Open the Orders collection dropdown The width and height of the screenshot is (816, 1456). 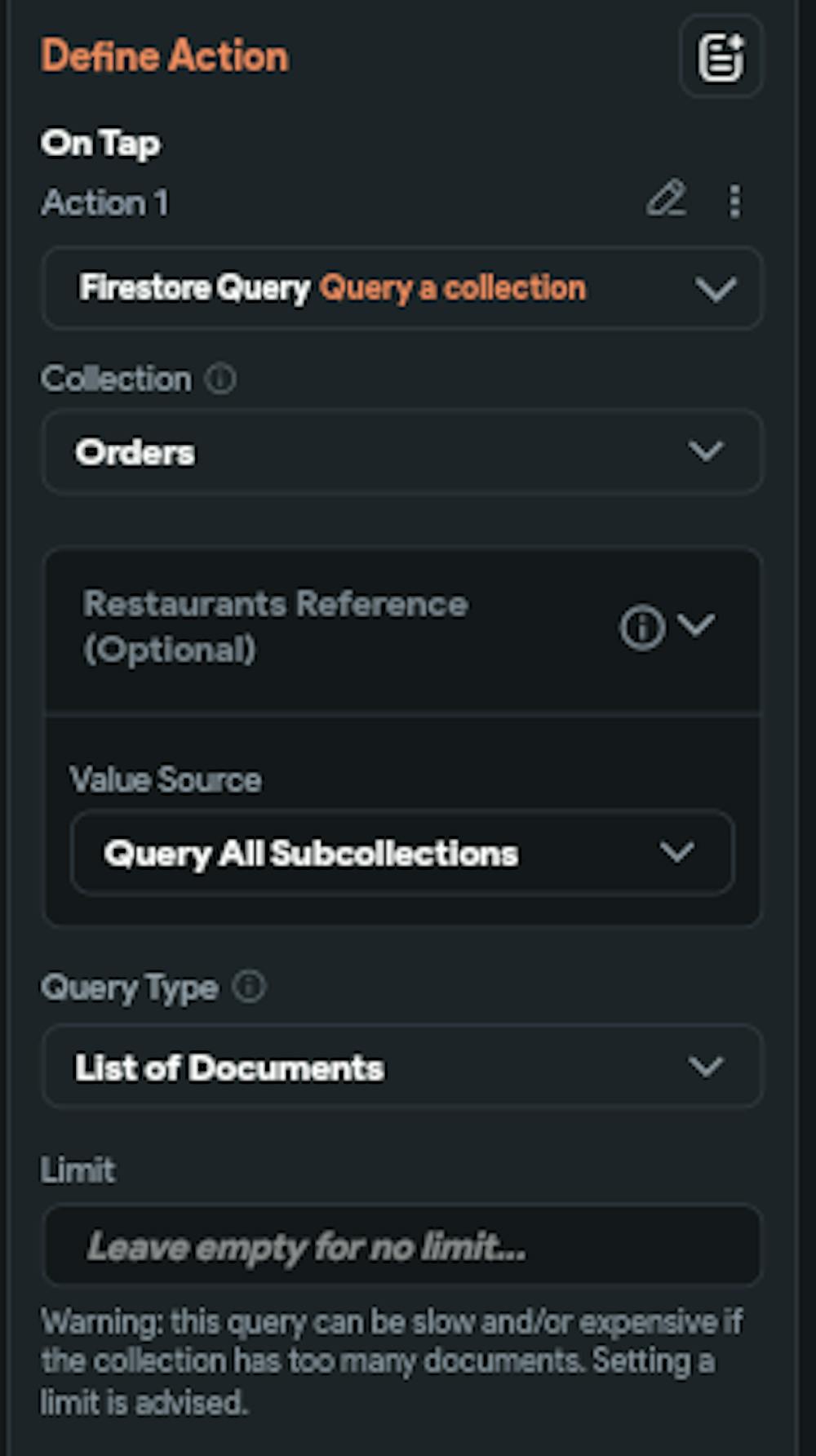pos(401,452)
